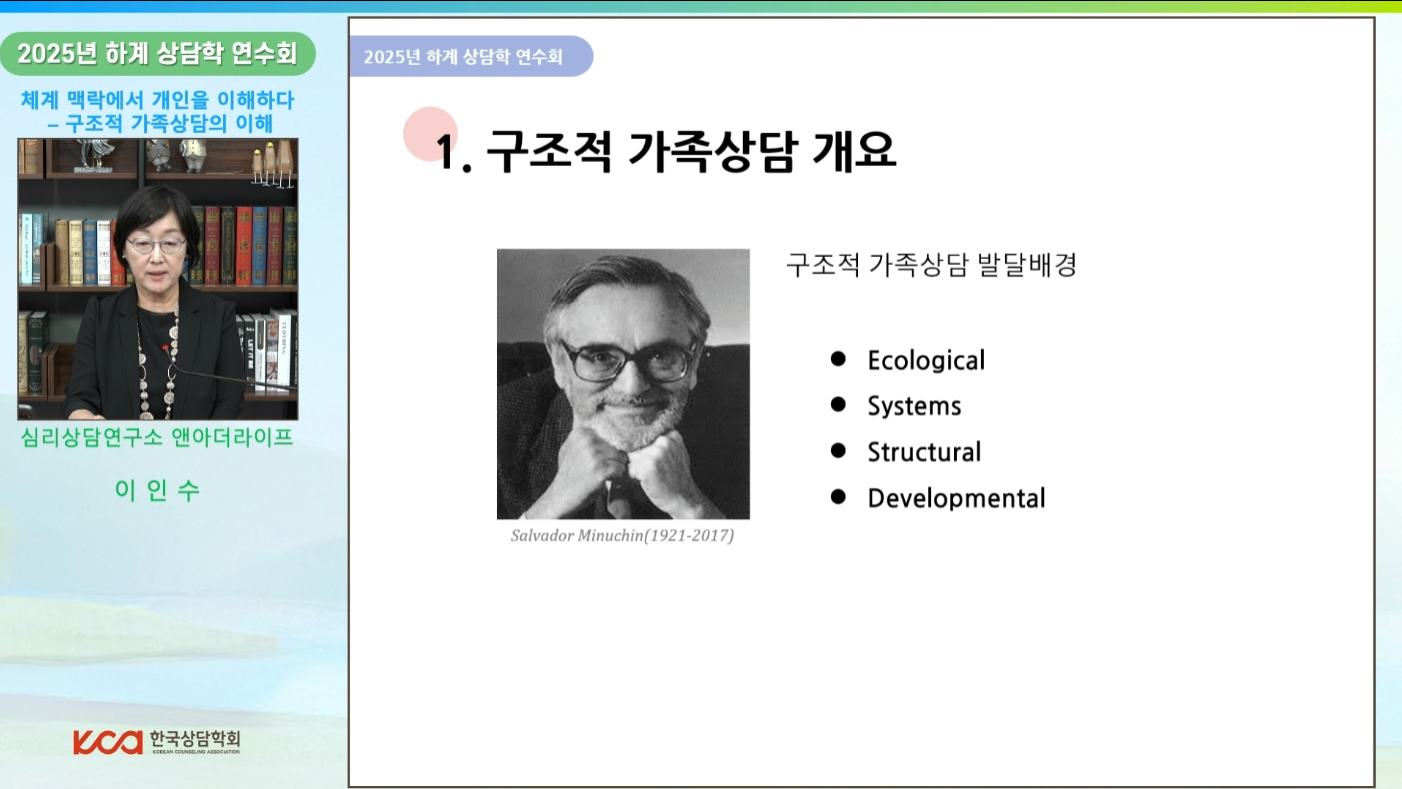Click the purple 2025년 하계 상담학 연수회 slide tag
The height and width of the screenshot is (789, 1402).
point(471,57)
